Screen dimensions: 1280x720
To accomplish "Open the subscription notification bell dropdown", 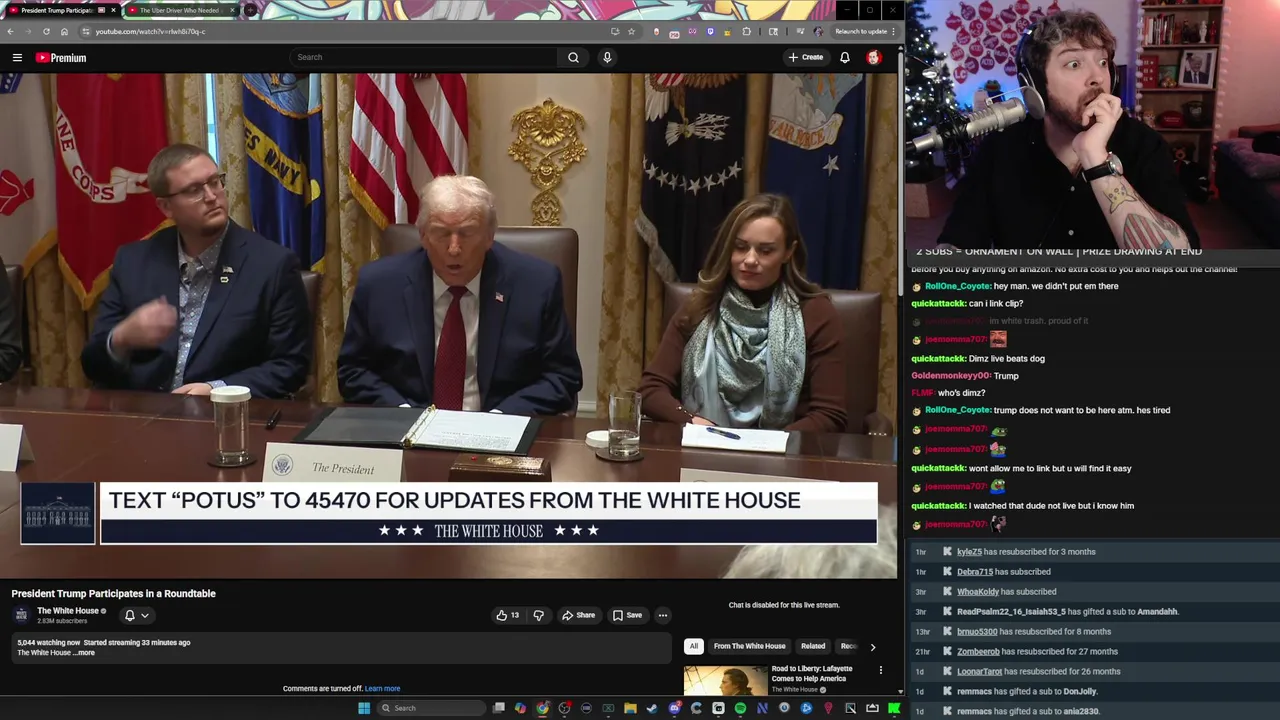I will 136,615.
